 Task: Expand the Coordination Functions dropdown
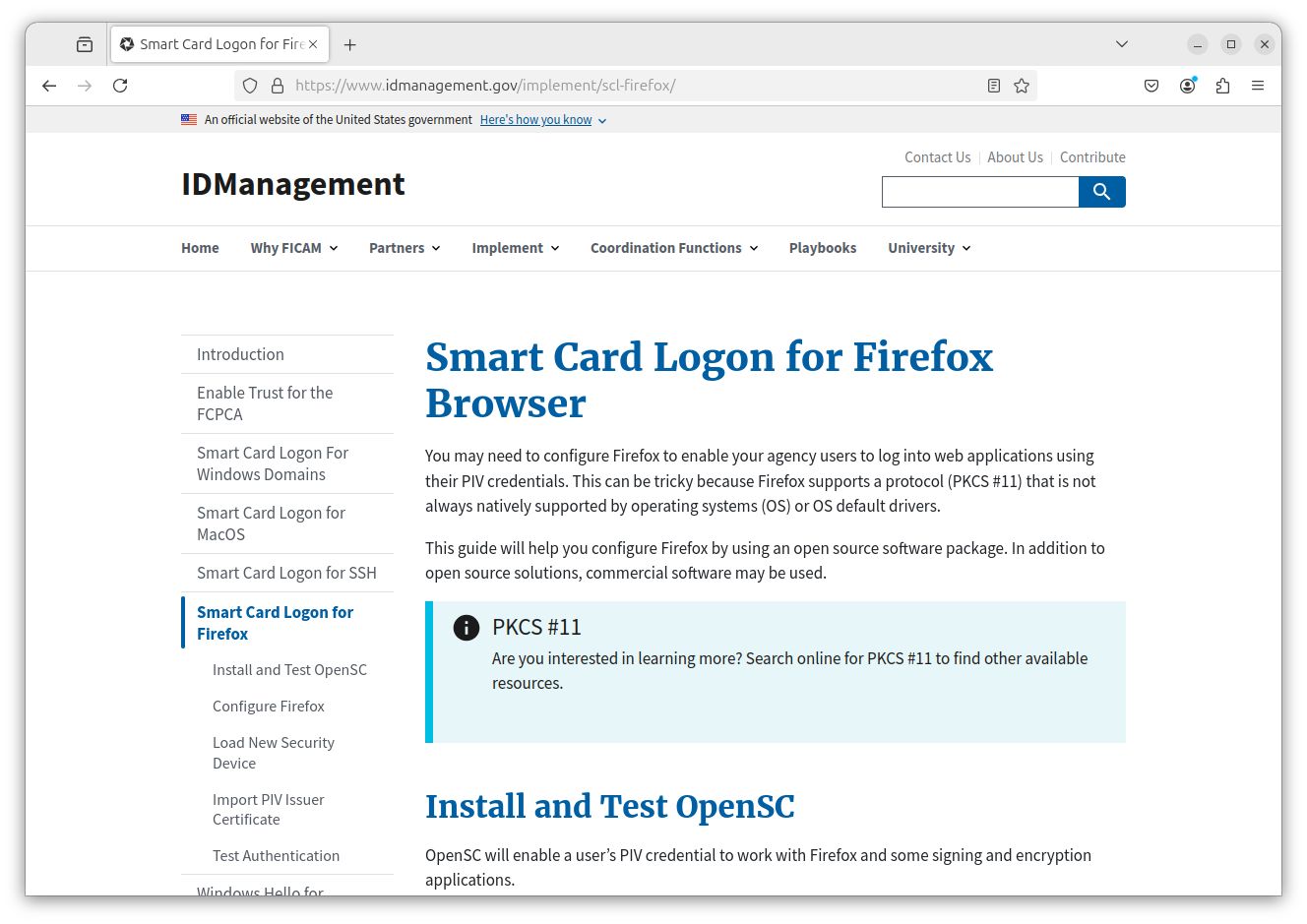tap(673, 248)
